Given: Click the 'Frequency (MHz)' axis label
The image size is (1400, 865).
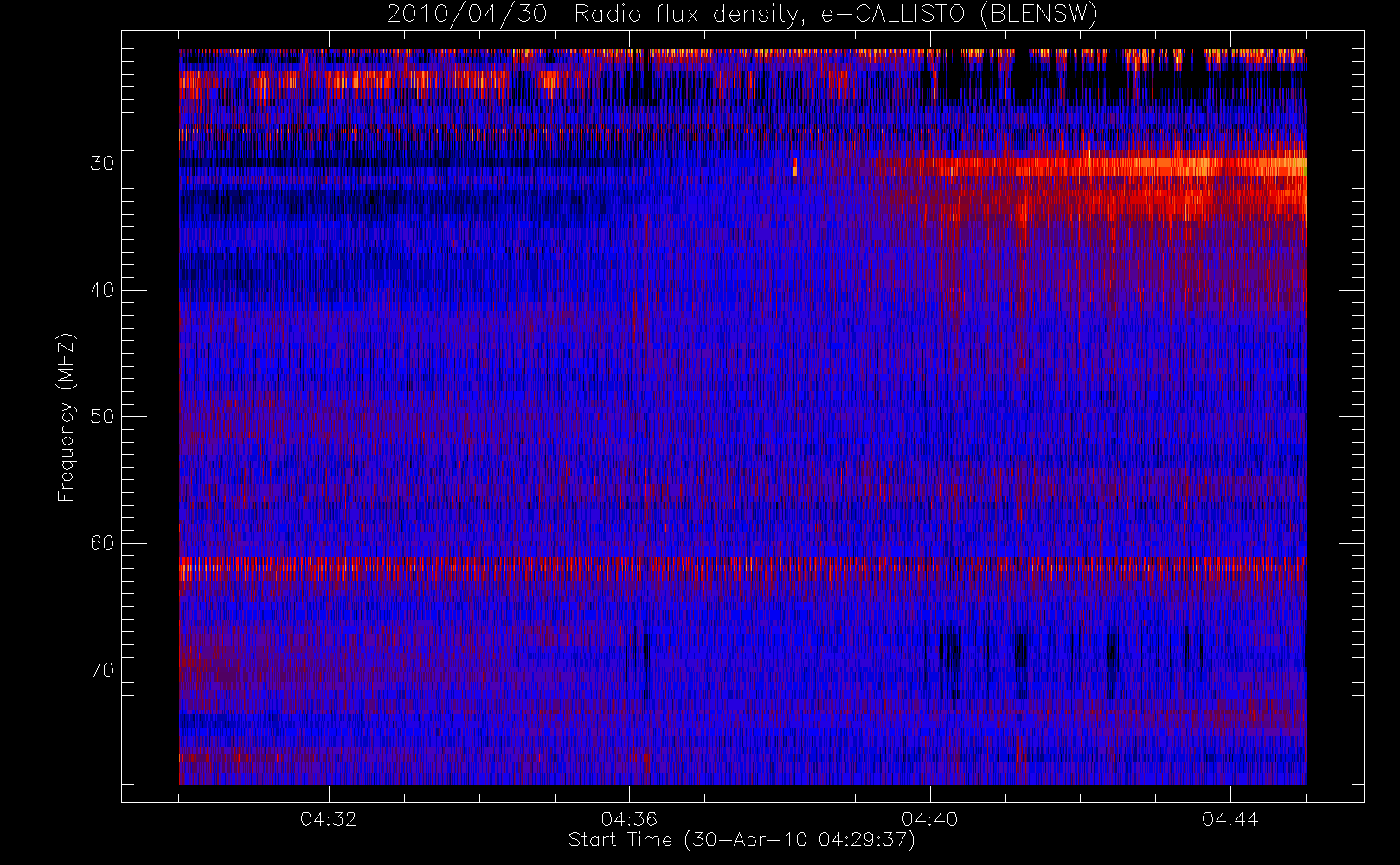Looking at the screenshot, I should pyautogui.click(x=67, y=417).
